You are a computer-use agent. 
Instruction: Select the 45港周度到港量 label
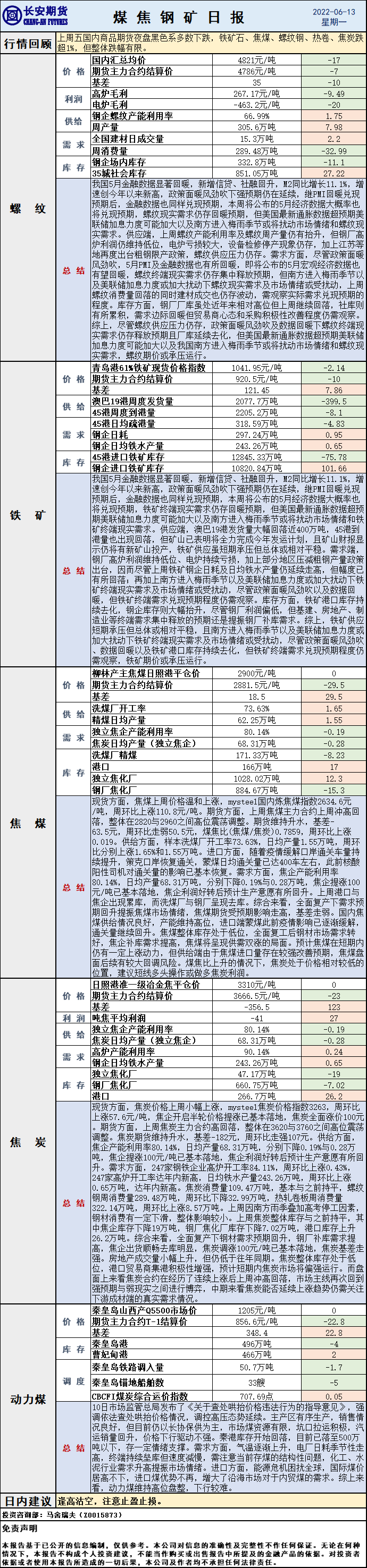tap(124, 412)
